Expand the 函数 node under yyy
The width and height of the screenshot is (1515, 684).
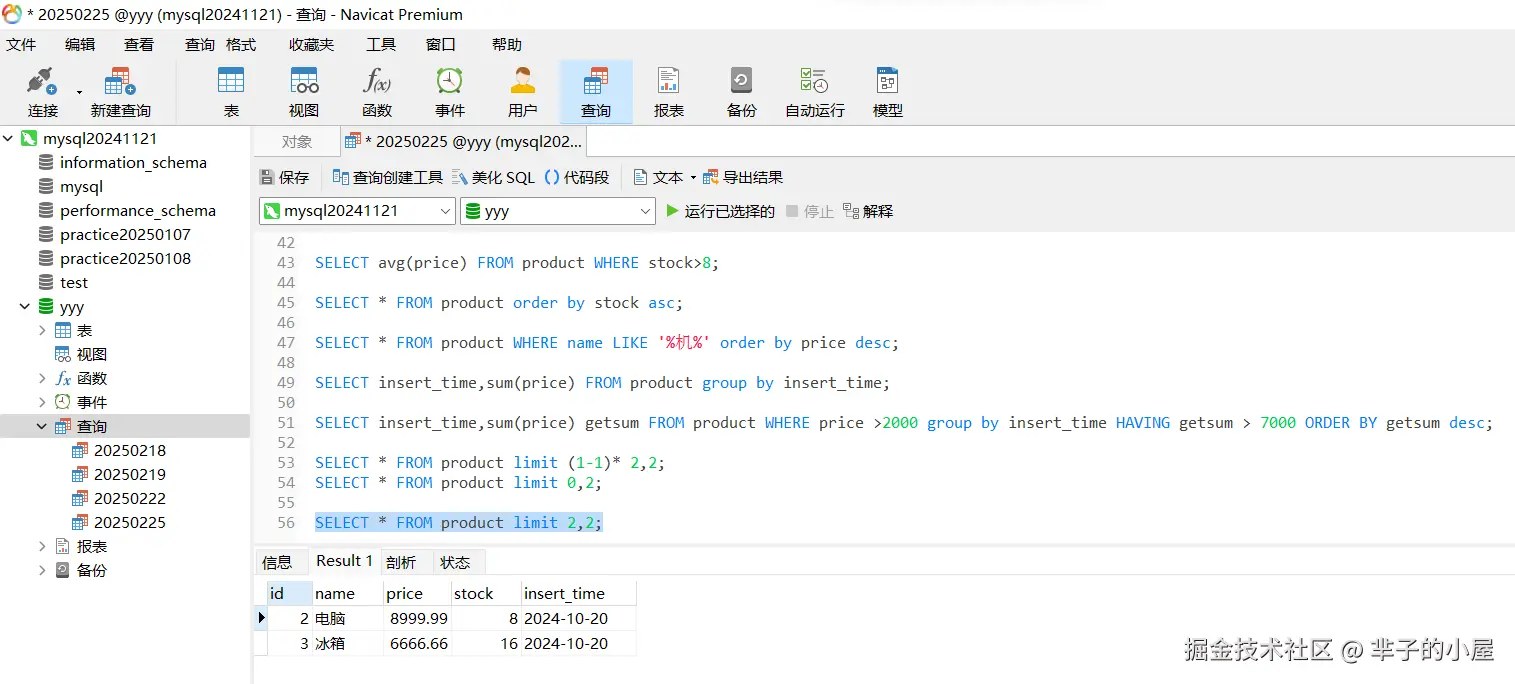pos(42,378)
